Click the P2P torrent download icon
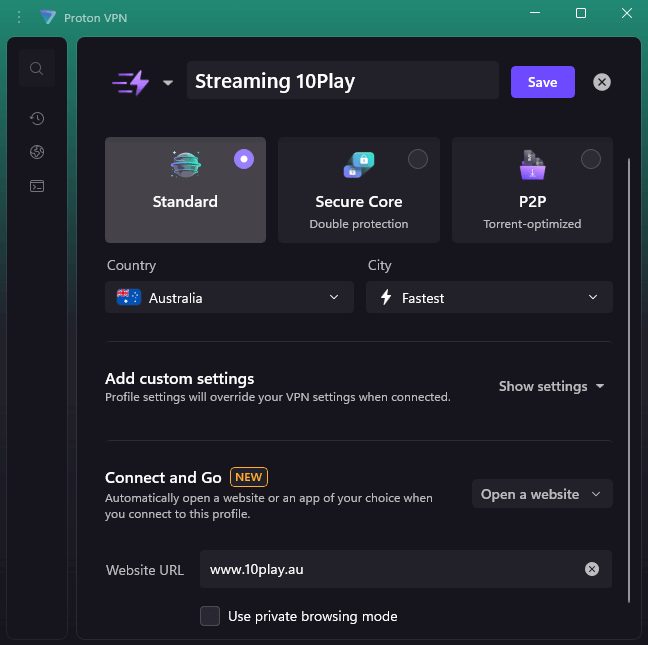Viewport: 648px width, 645px height. click(532, 165)
